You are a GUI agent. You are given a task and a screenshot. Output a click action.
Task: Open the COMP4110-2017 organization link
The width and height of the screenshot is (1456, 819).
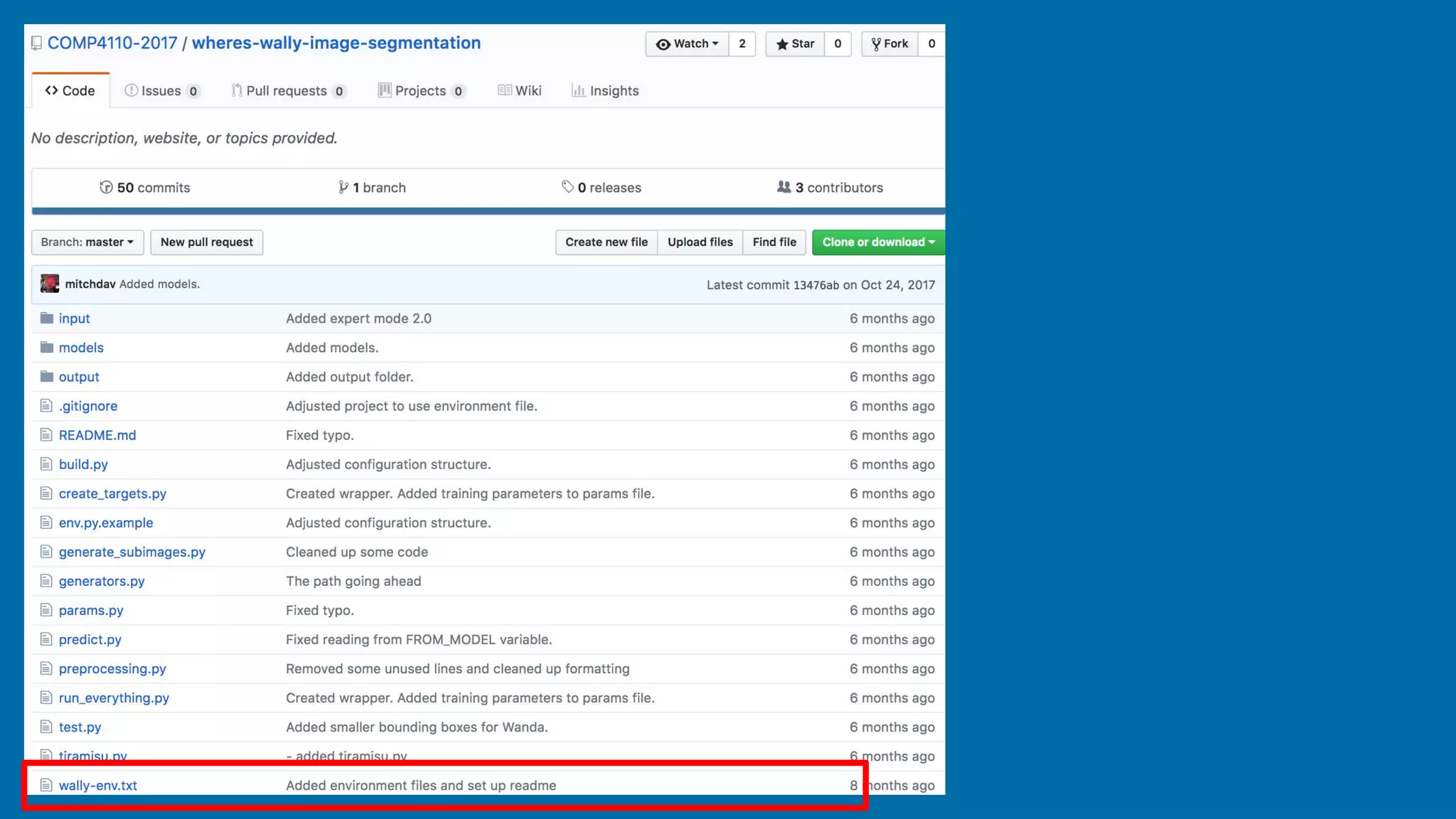(112, 43)
